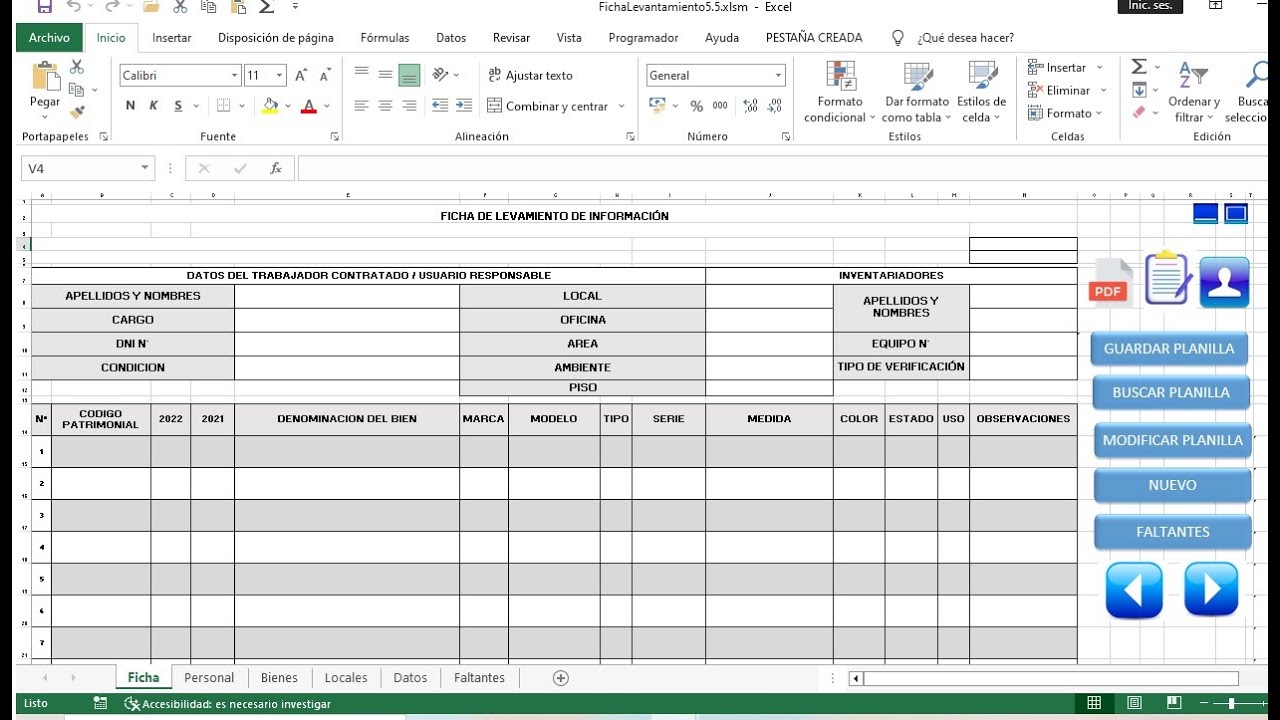Click the blue user profile icon on sheet
The height and width of the screenshot is (720, 1280).
[x=1225, y=282]
